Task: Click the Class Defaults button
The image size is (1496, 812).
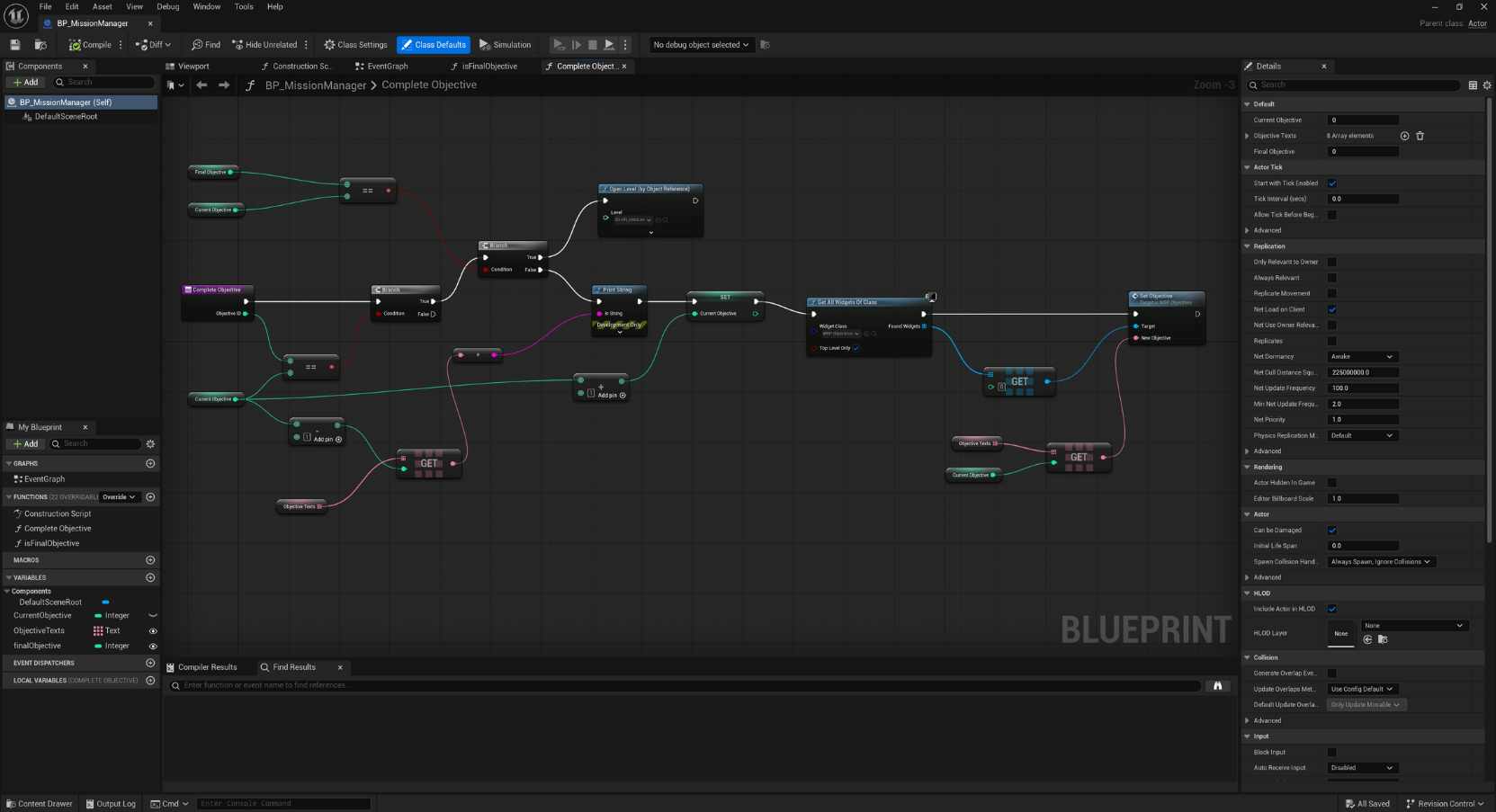Action: tap(434, 45)
